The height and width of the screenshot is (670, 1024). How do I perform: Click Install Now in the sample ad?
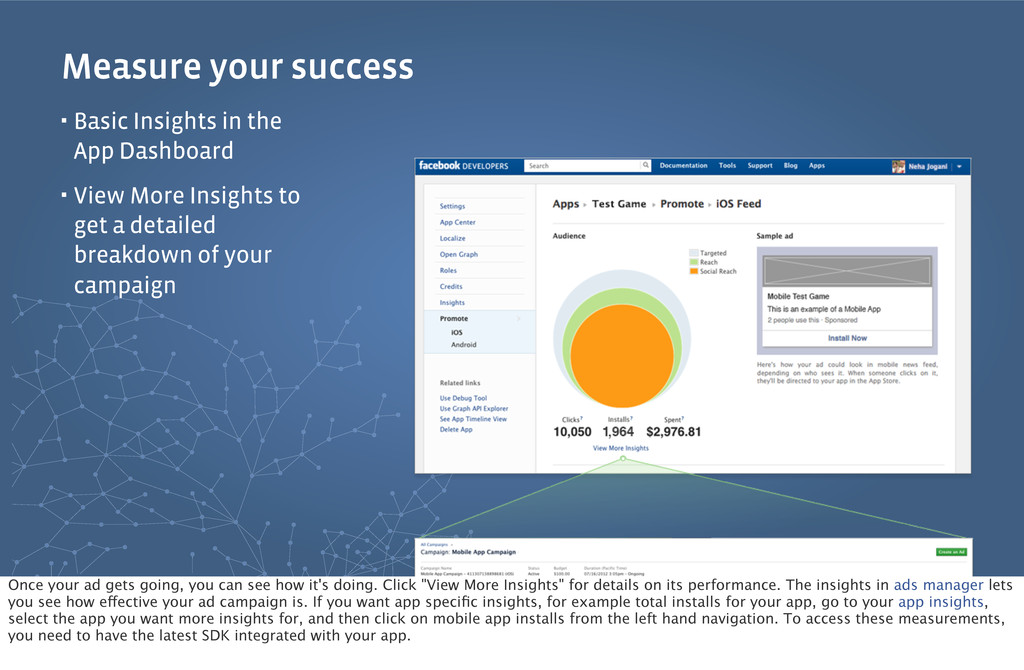pos(847,338)
